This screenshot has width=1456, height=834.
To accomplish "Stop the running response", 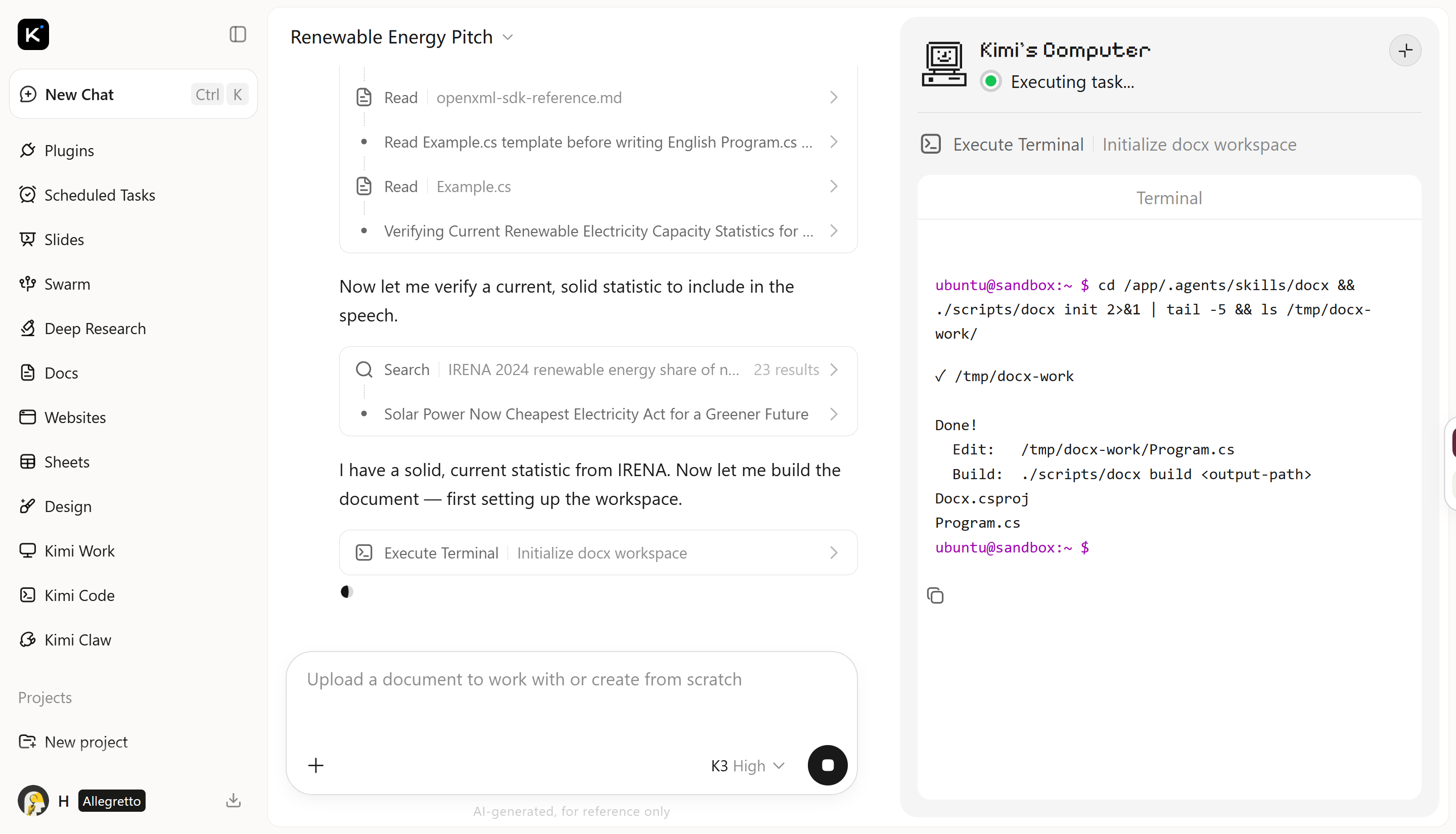I will (x=827, y=765).
